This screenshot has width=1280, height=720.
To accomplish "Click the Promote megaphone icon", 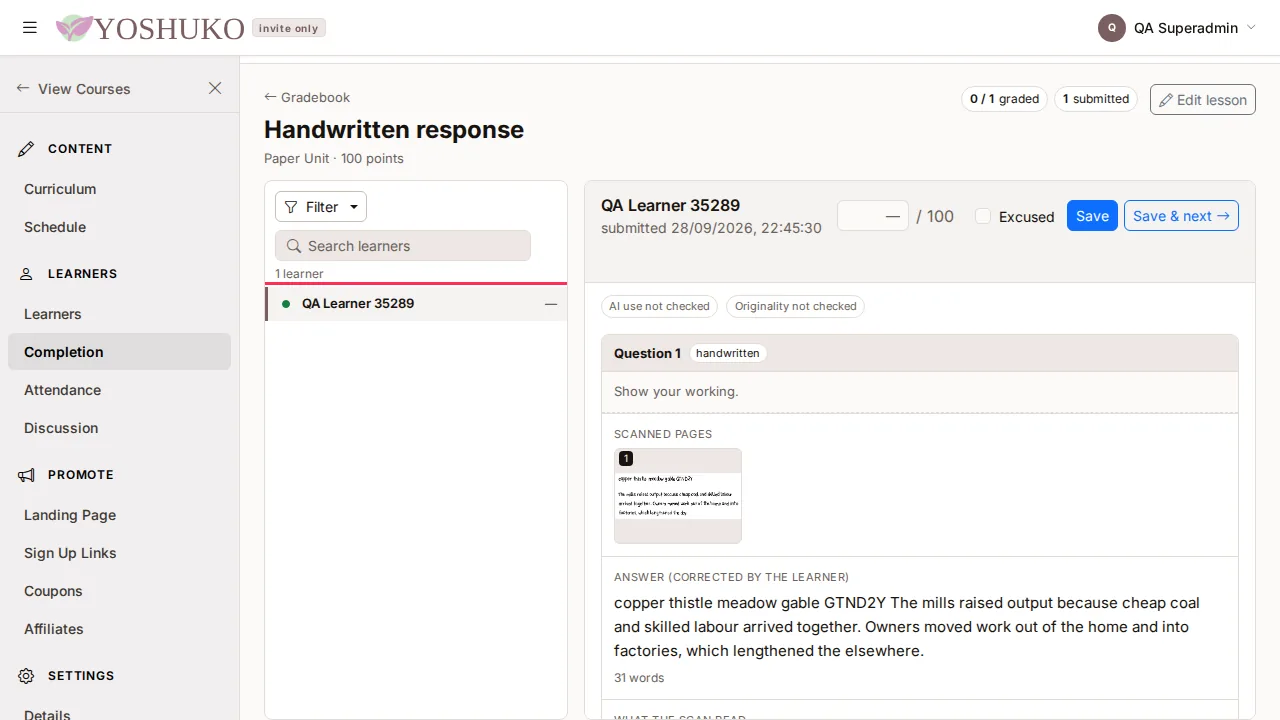I will [26, 475].
